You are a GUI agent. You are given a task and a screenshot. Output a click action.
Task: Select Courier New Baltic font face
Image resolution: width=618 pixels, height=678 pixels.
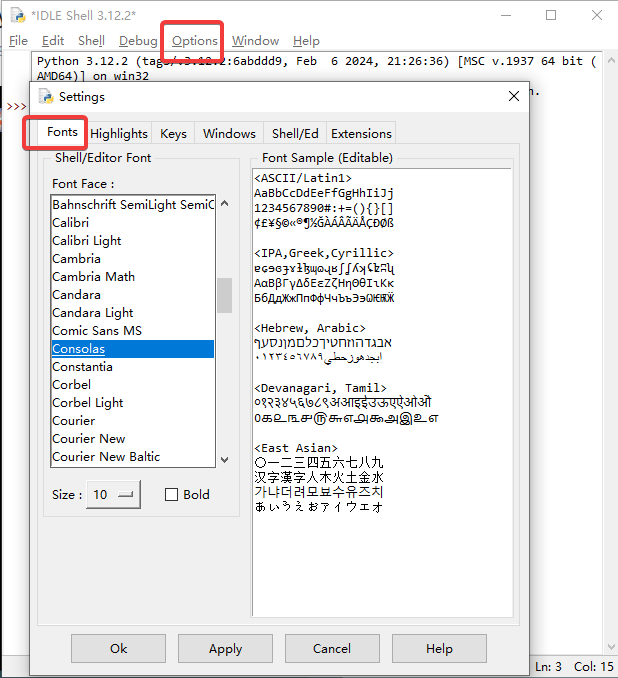point(133,457)
